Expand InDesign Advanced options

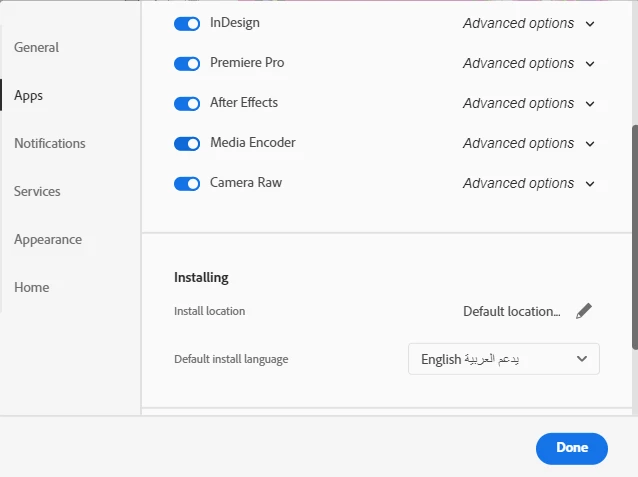click(529, 24)
